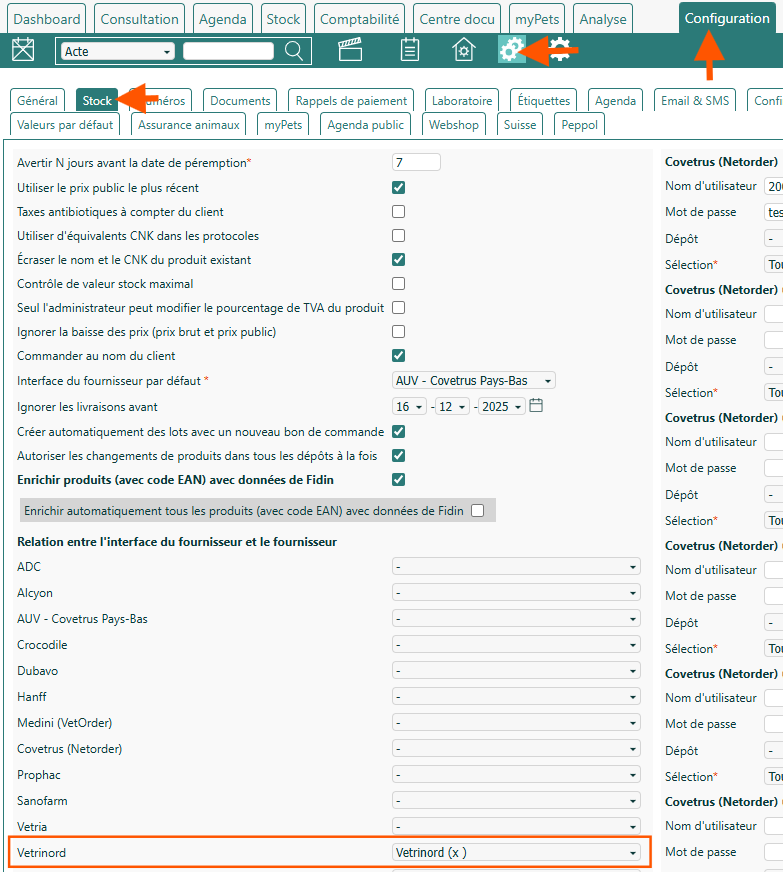Click the search text field beside Acte
Image resolution: width=783 pixels, height=872 pixels.
tap(228, 51)
